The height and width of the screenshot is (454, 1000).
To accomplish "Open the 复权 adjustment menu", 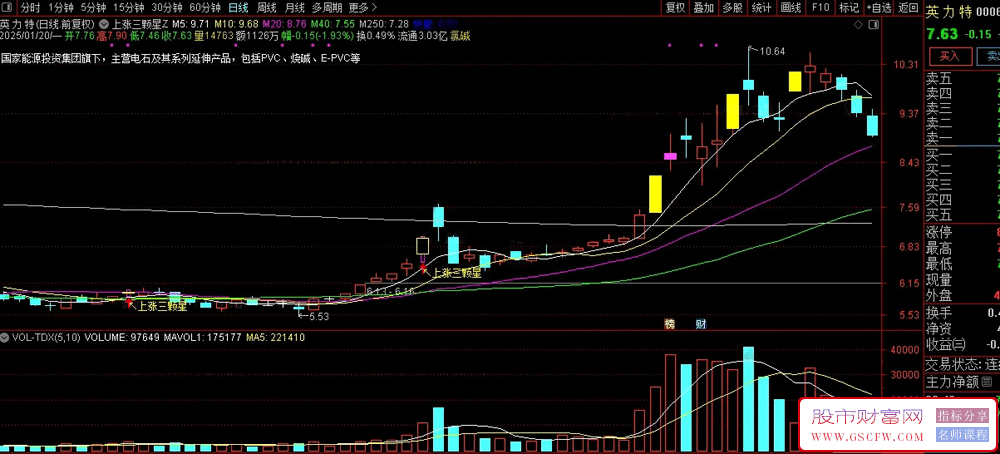I will tap(675, 8).
